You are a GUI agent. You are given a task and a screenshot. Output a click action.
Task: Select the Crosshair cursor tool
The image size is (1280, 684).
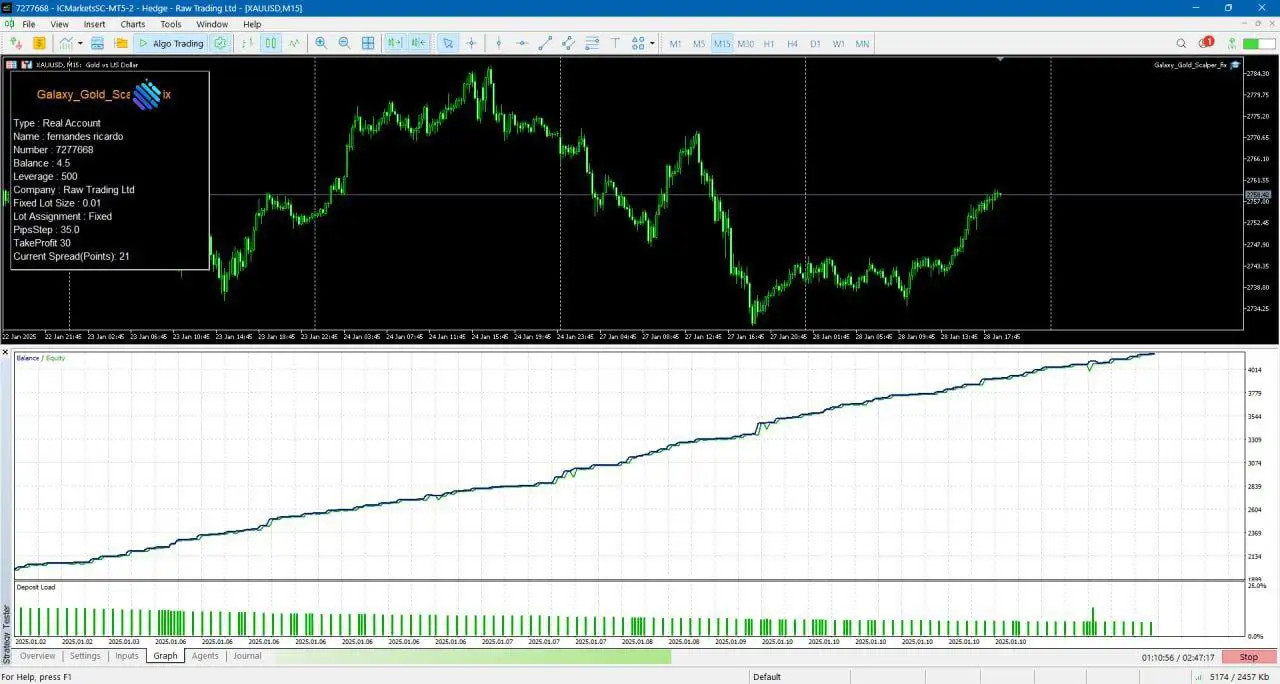click(471, 43)
